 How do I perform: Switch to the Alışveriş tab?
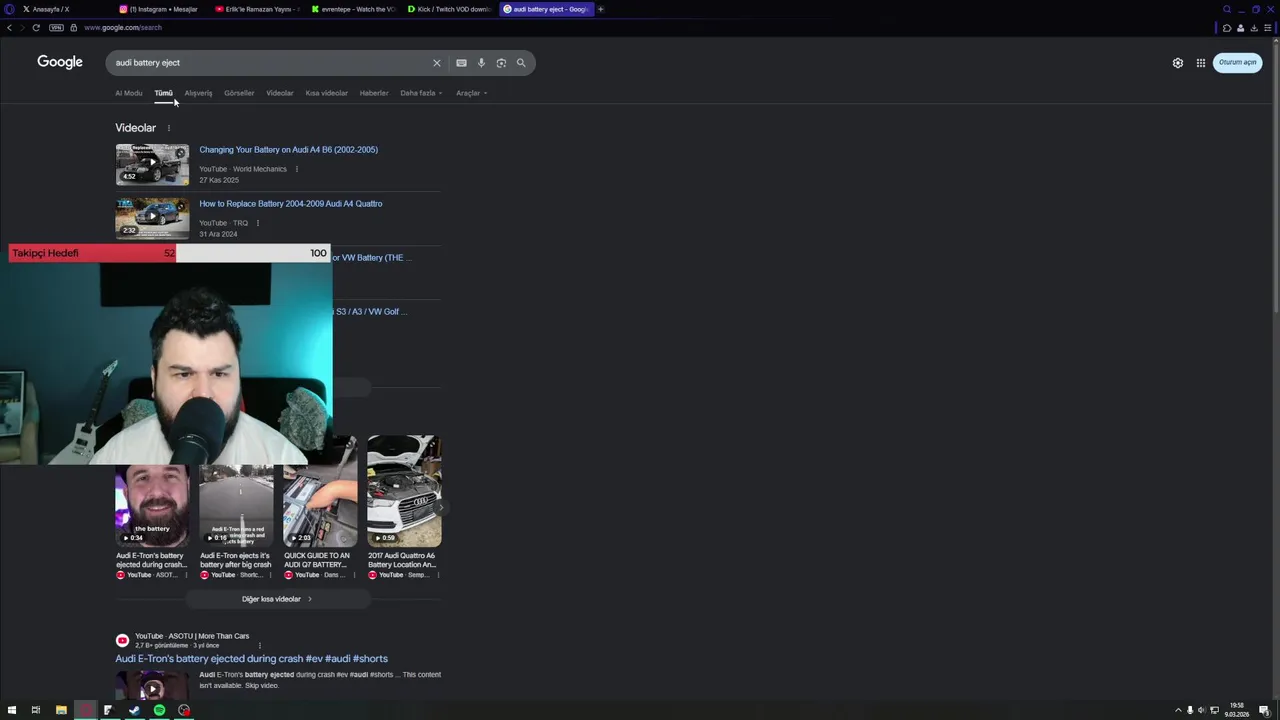coord(198,93)
